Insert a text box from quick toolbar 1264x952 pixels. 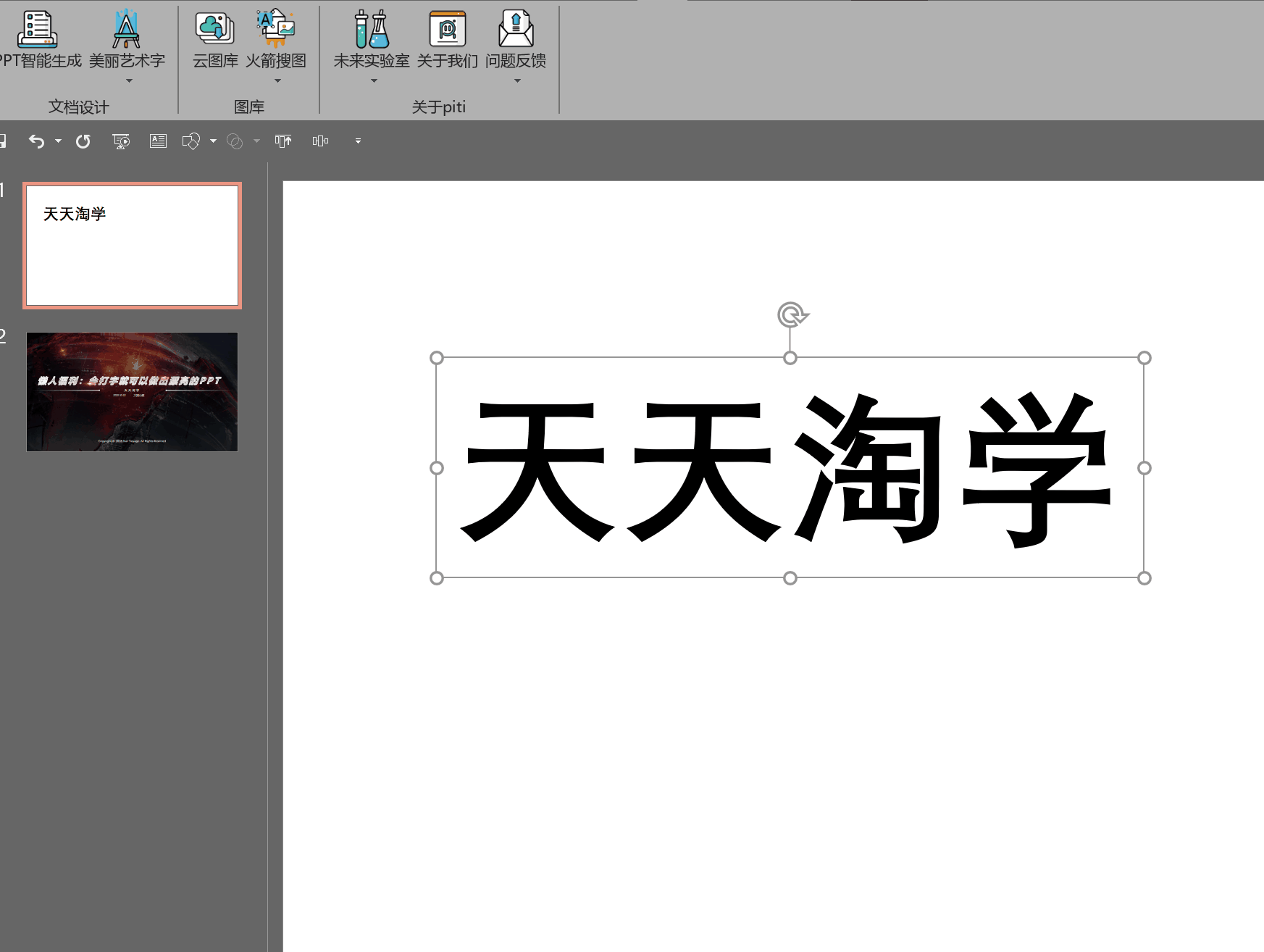coord(158,141)
